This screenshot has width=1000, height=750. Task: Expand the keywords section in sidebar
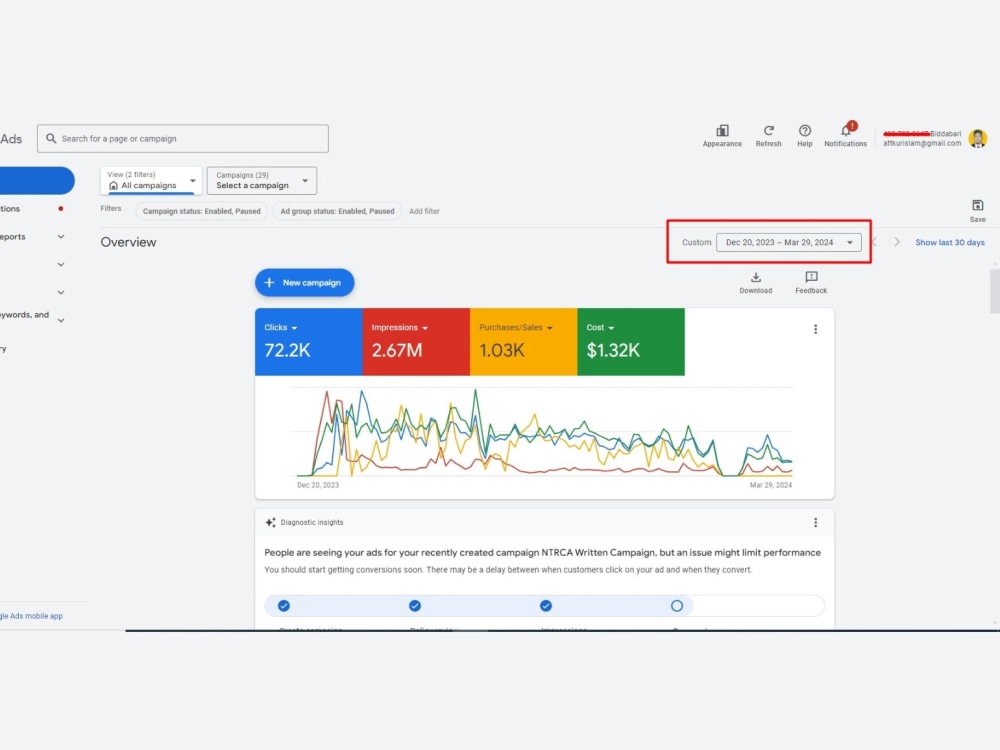click(61, 320)
